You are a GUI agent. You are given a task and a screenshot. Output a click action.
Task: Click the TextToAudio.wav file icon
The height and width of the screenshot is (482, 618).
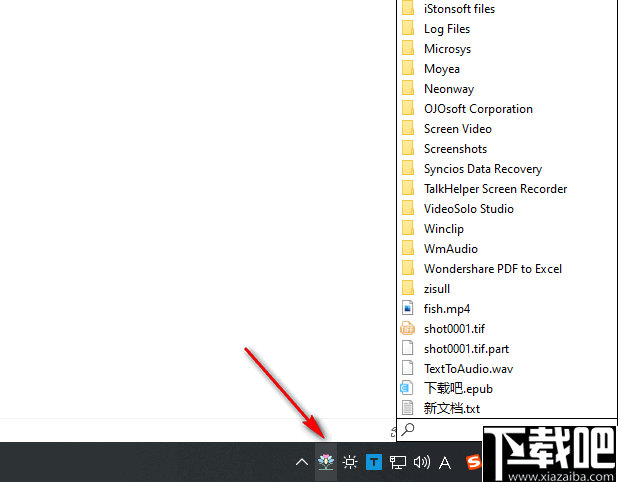tap(408, 368)
